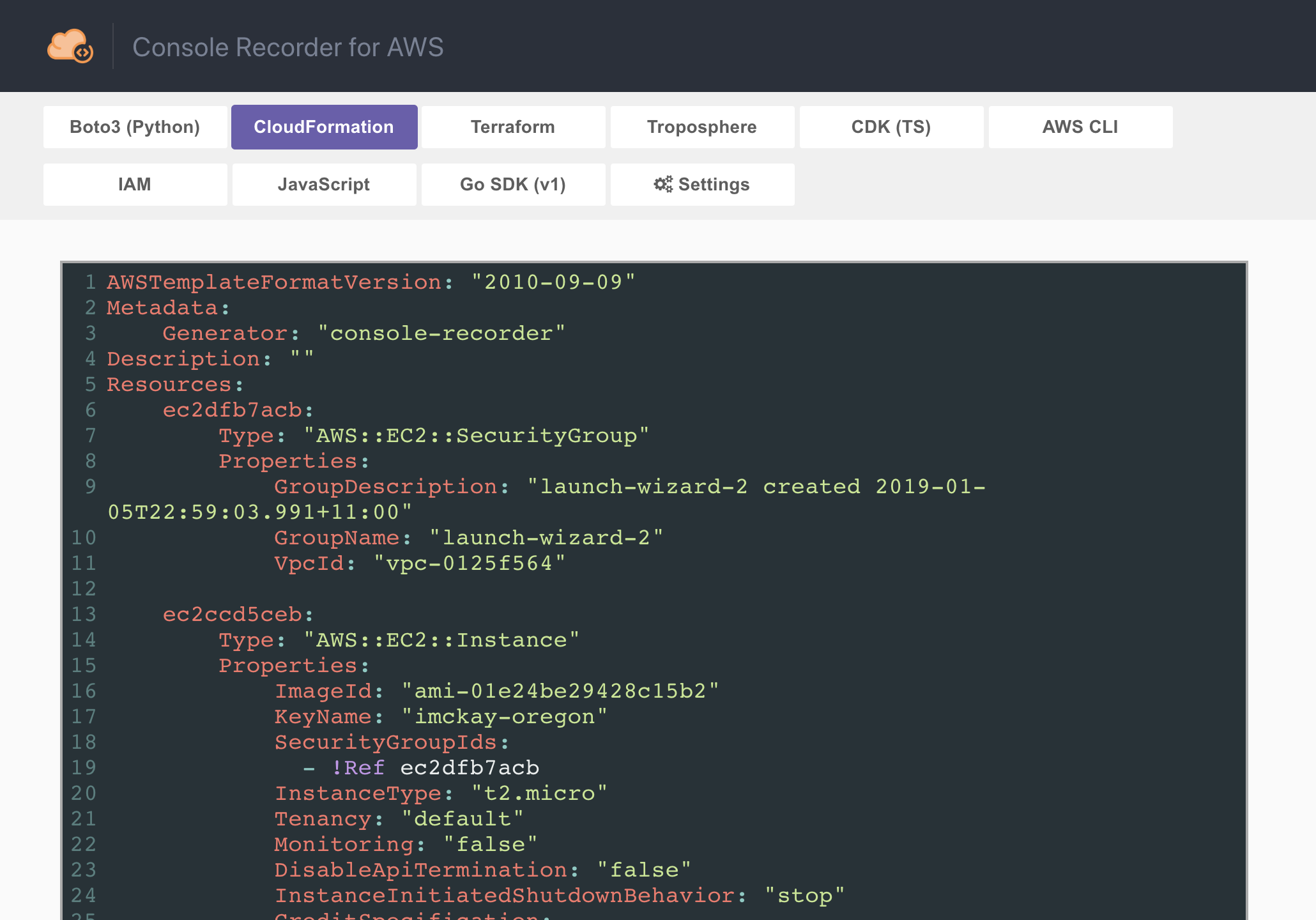
Task: Open the IAM tab
Action: [135, 185]
